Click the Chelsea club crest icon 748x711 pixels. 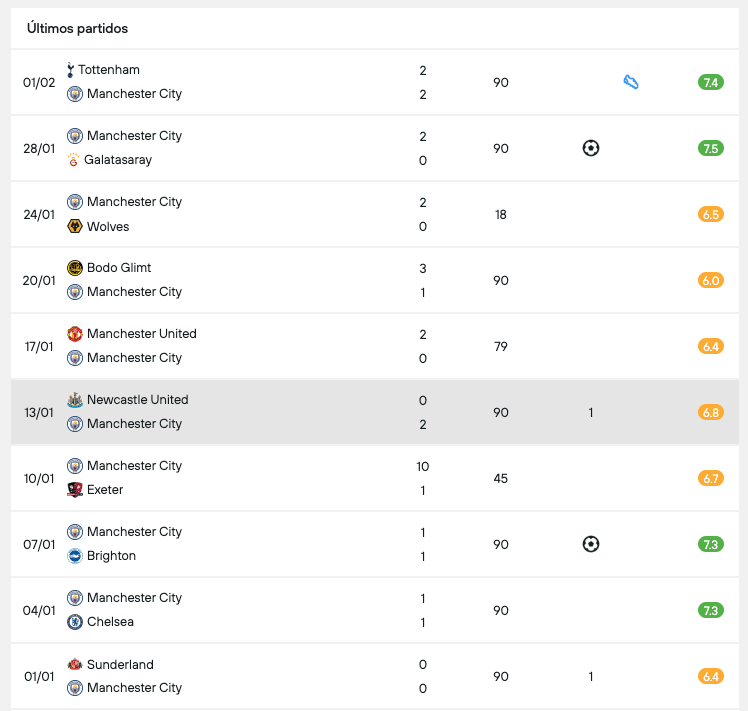[75, 622]
